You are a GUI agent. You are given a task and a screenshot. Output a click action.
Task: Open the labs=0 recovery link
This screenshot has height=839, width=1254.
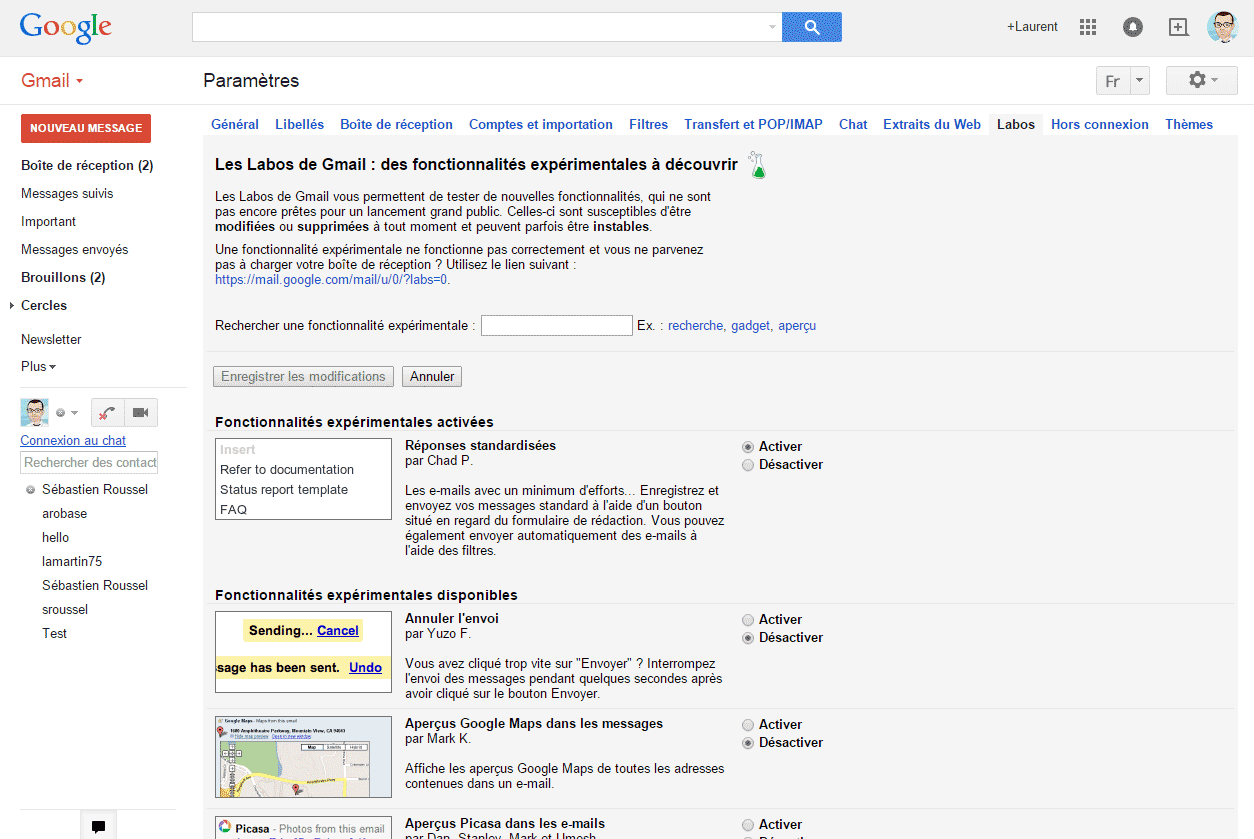coord(331,280)
